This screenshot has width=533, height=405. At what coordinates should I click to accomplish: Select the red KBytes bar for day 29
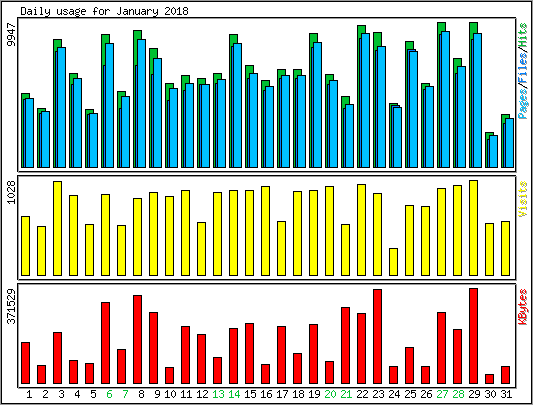pyautogui.click(x=473, y=336)
